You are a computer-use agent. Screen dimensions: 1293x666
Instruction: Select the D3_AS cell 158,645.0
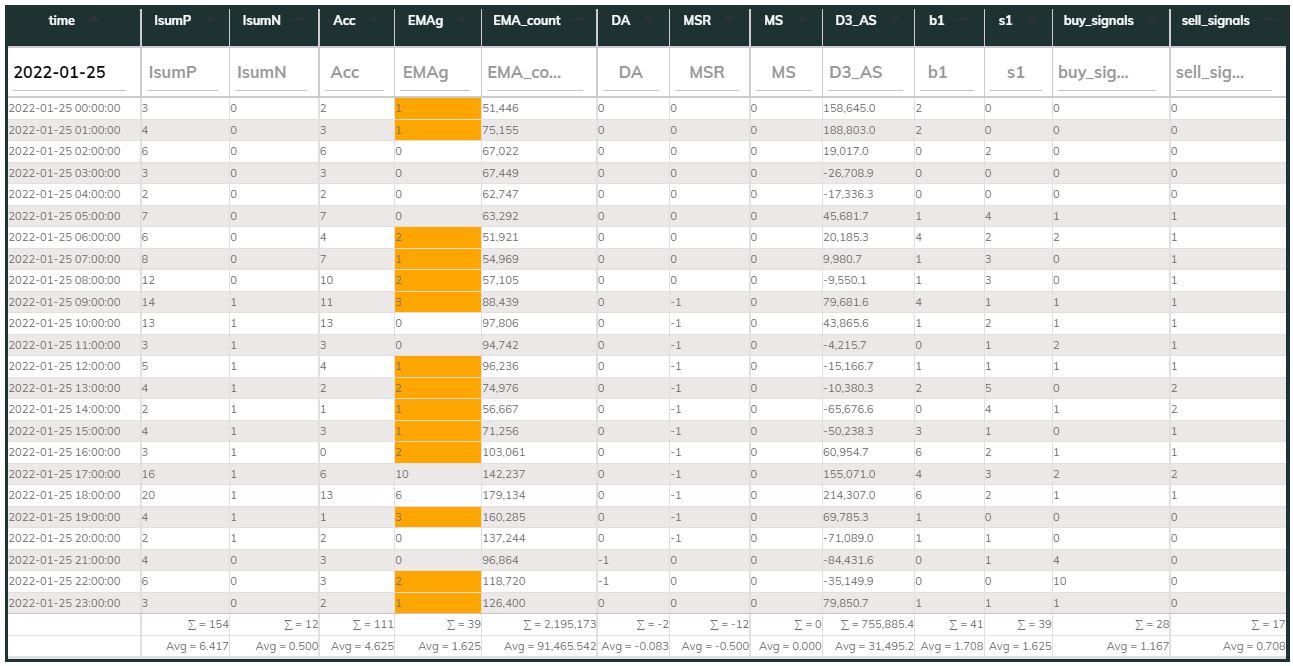[x=868, y=108]
